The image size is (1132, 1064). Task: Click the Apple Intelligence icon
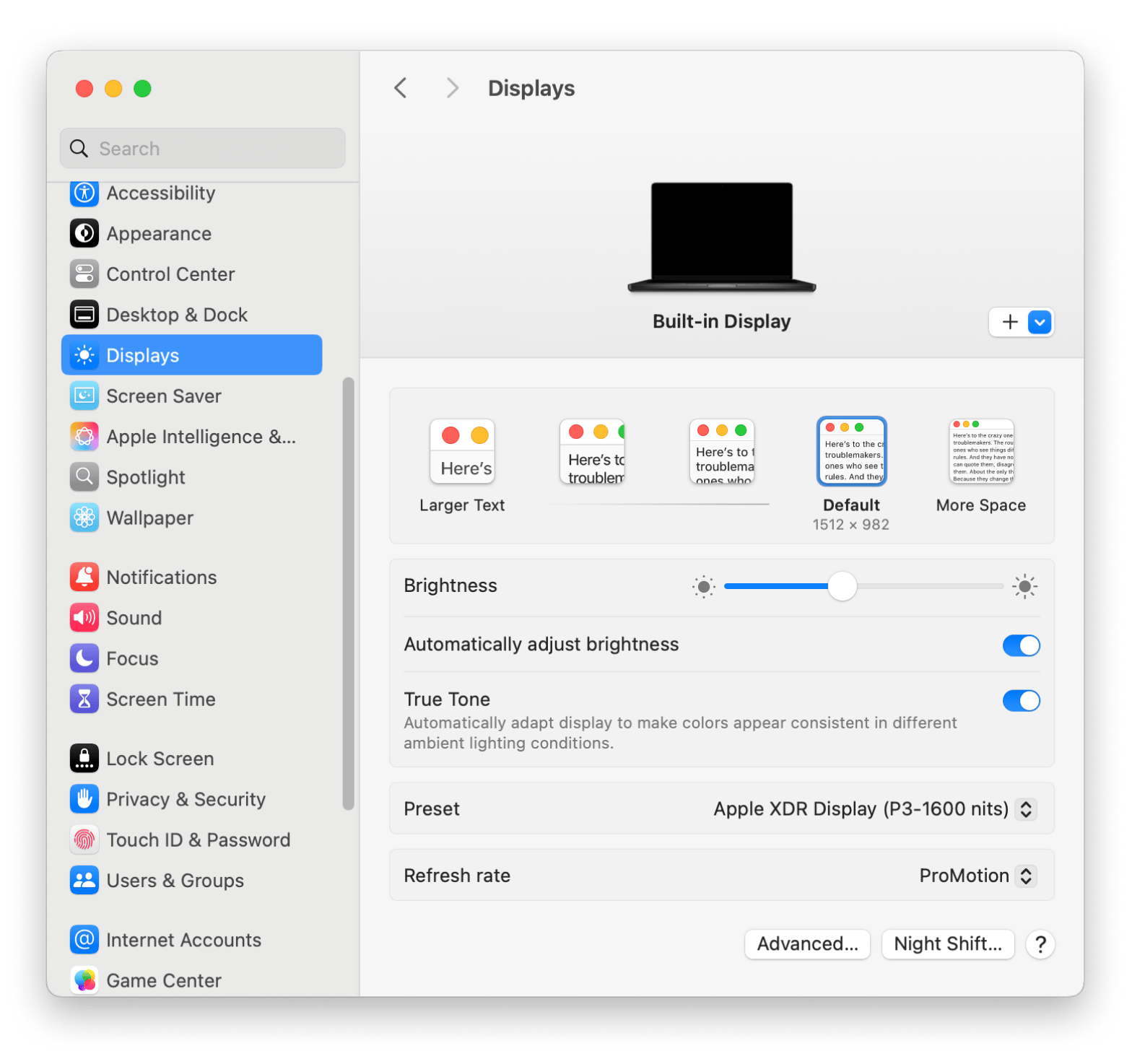pos(84,436)
